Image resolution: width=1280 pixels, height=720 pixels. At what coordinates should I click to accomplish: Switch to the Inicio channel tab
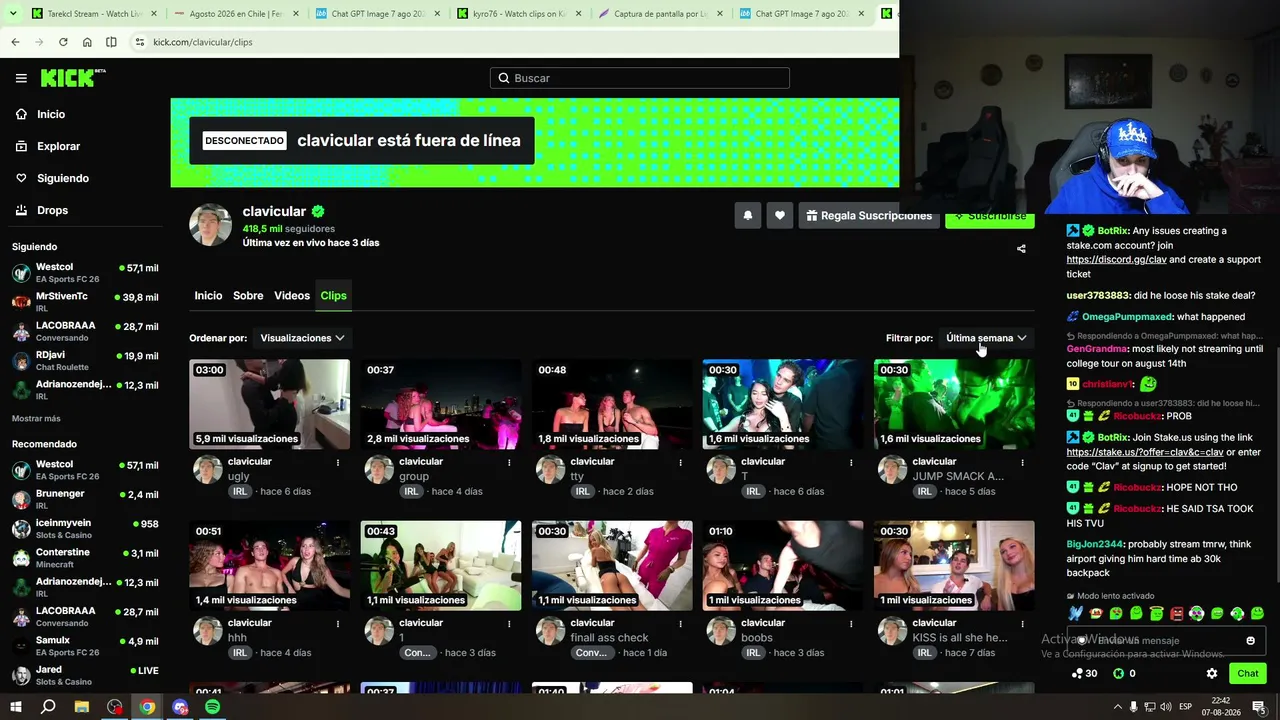coord(208,296)
